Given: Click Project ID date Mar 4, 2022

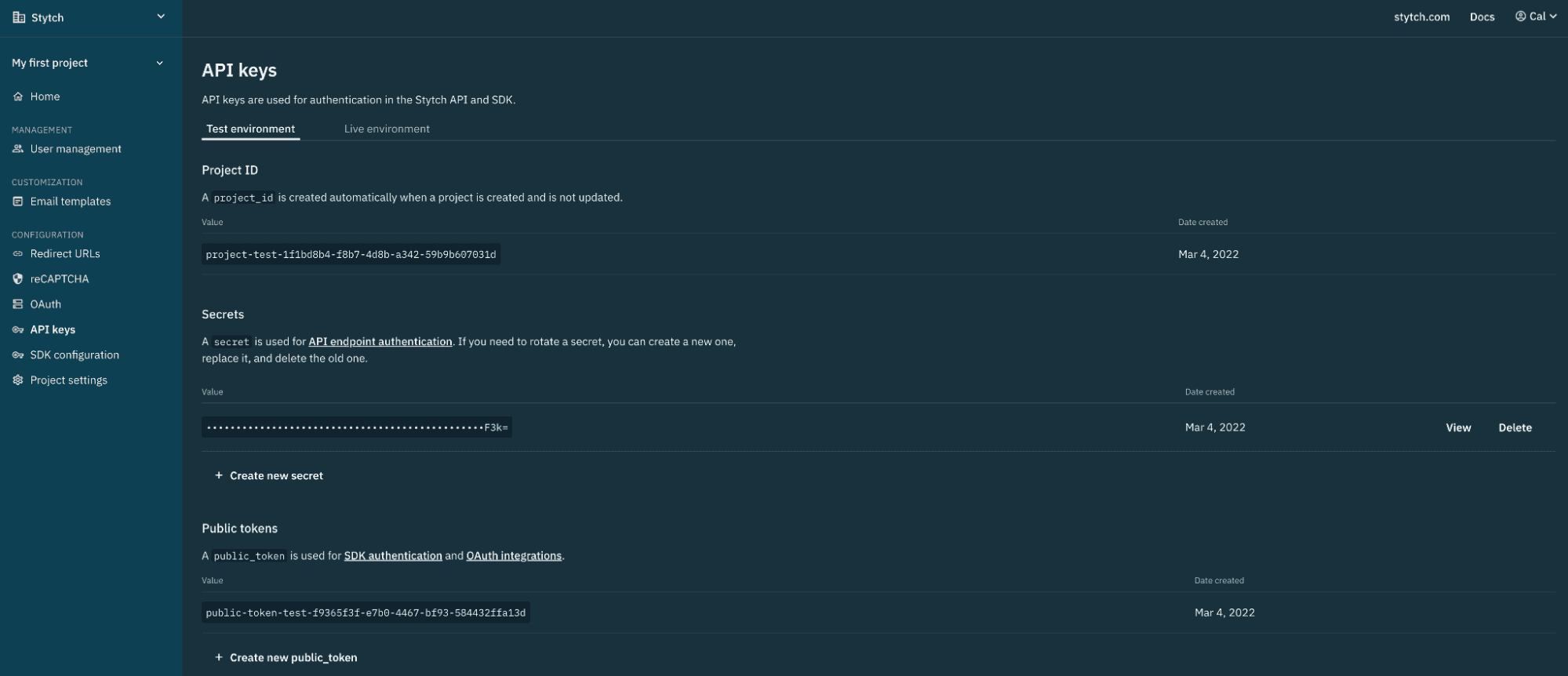Looking at the screenshot, I should click(1208, 254).
